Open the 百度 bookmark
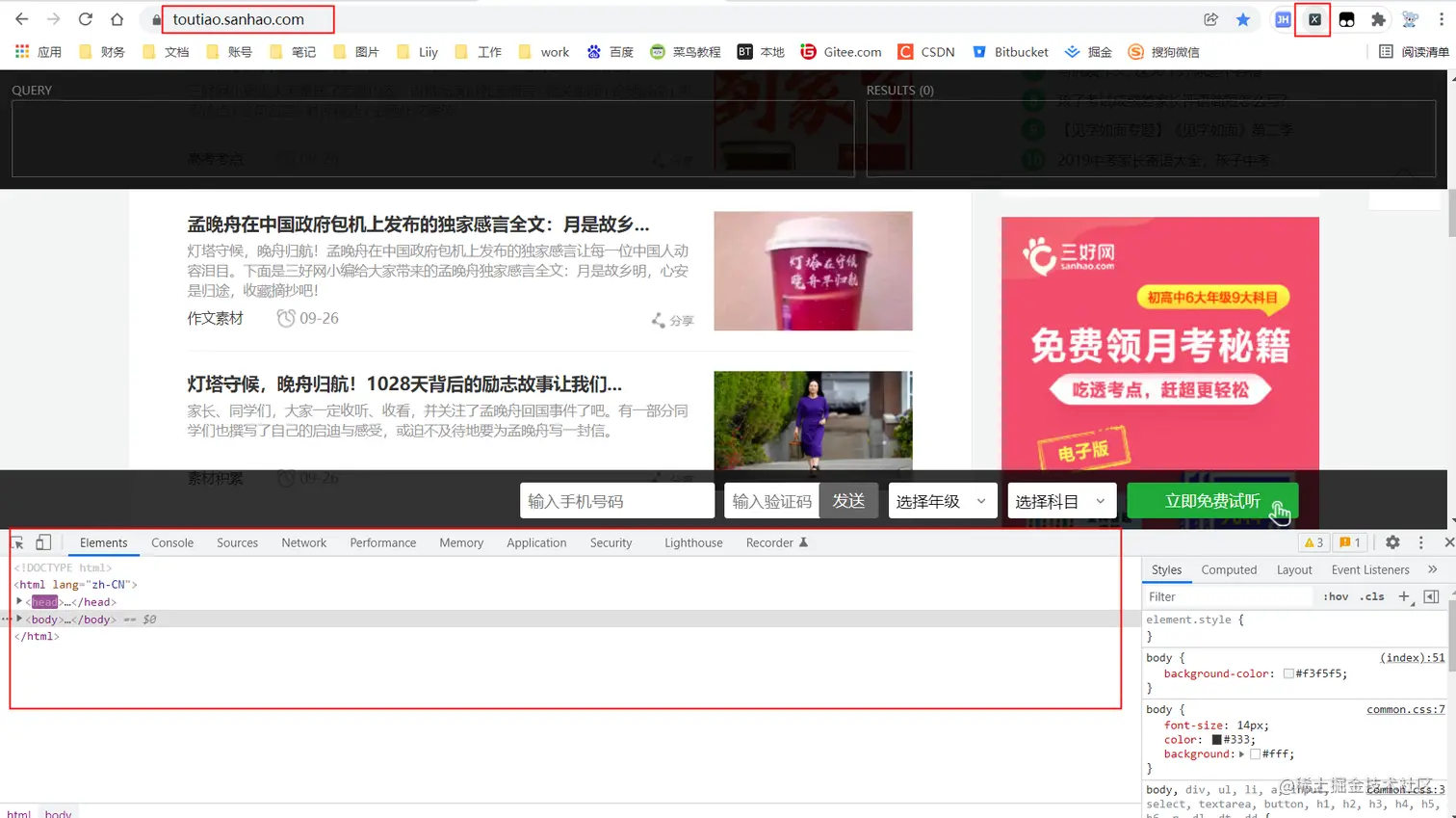The height and width of the screenshot is (818, 1456). tap(611, 52)
